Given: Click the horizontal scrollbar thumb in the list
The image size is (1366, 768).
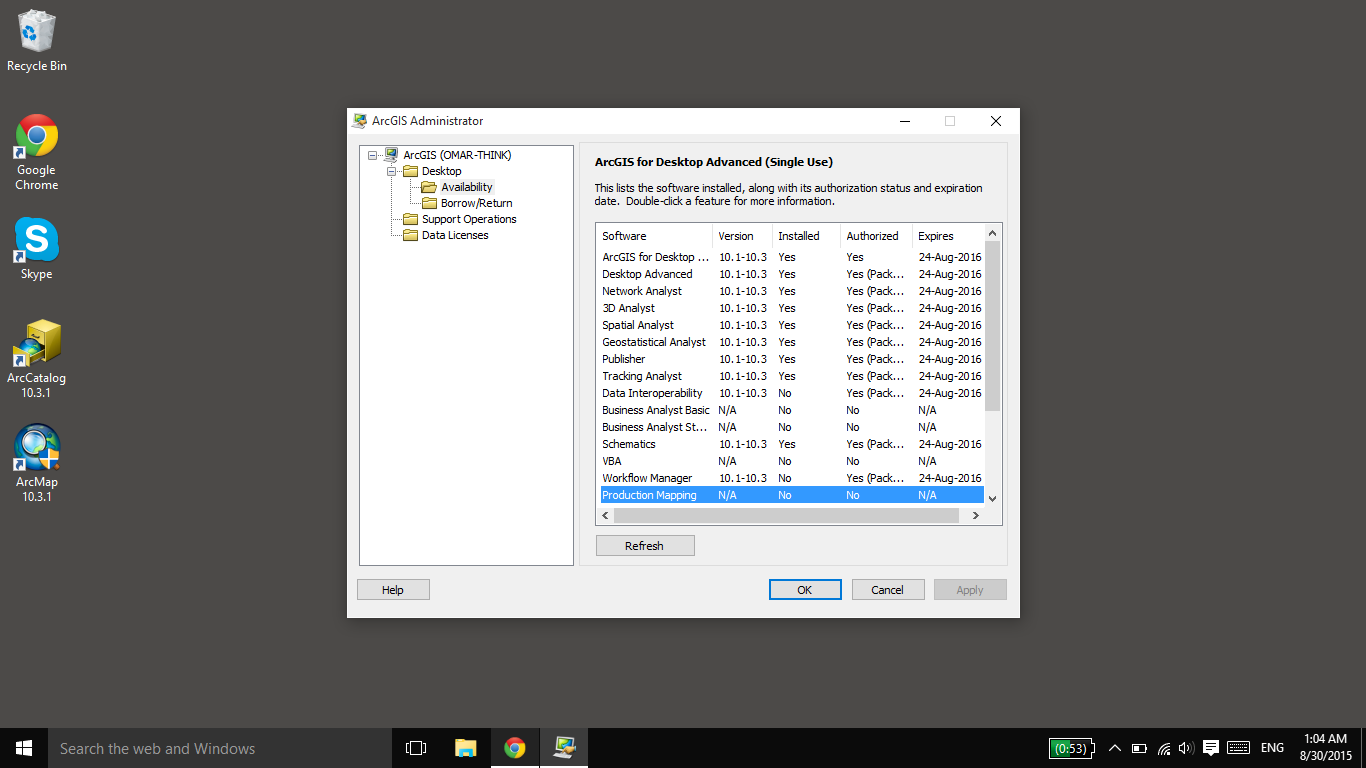Looking at the screenshot, I should (785, 515).
